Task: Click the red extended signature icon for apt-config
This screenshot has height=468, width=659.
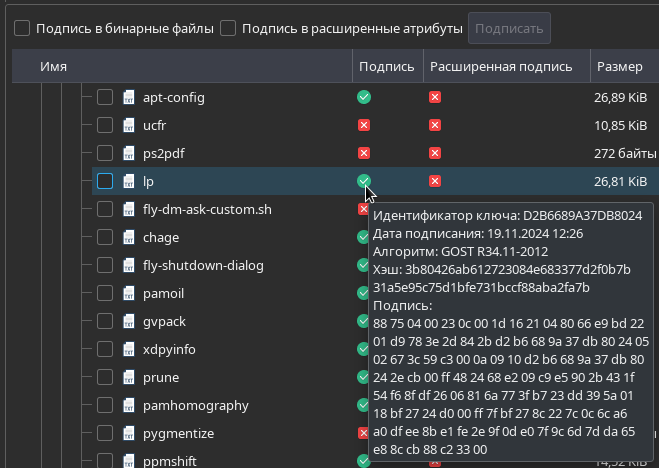Action: pos(435,97)
